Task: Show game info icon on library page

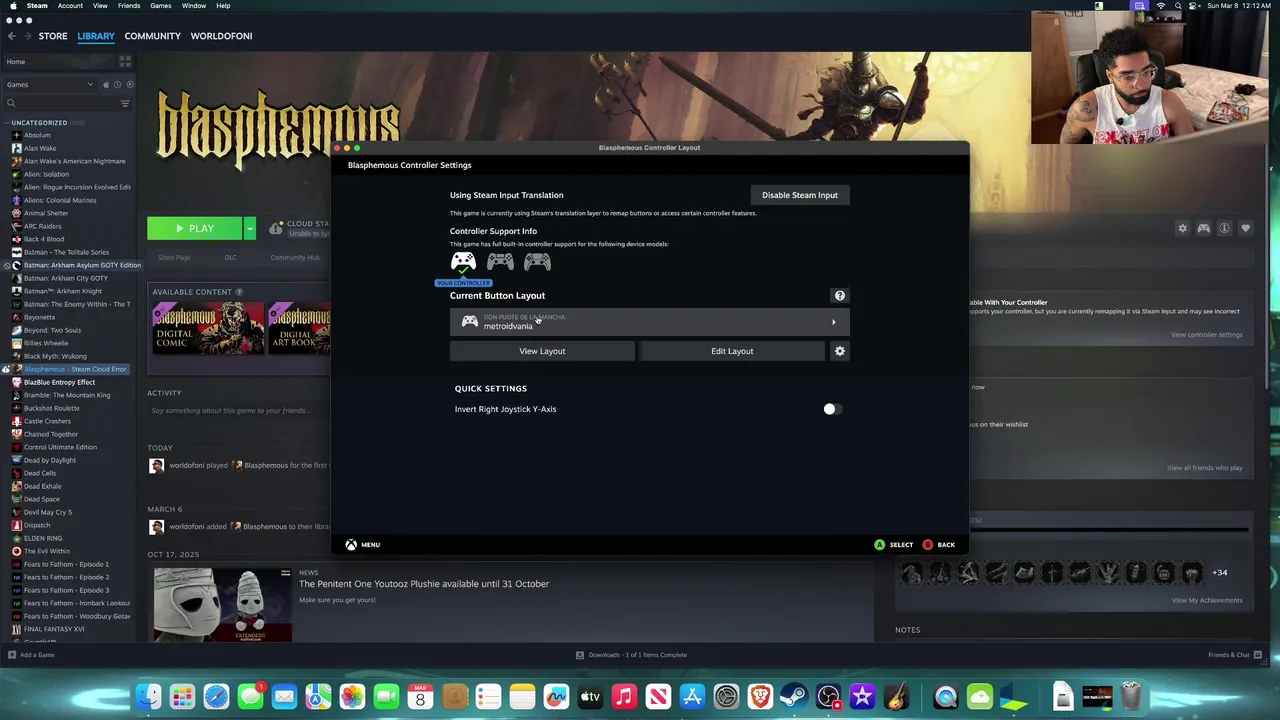Action: [1224, 228]
